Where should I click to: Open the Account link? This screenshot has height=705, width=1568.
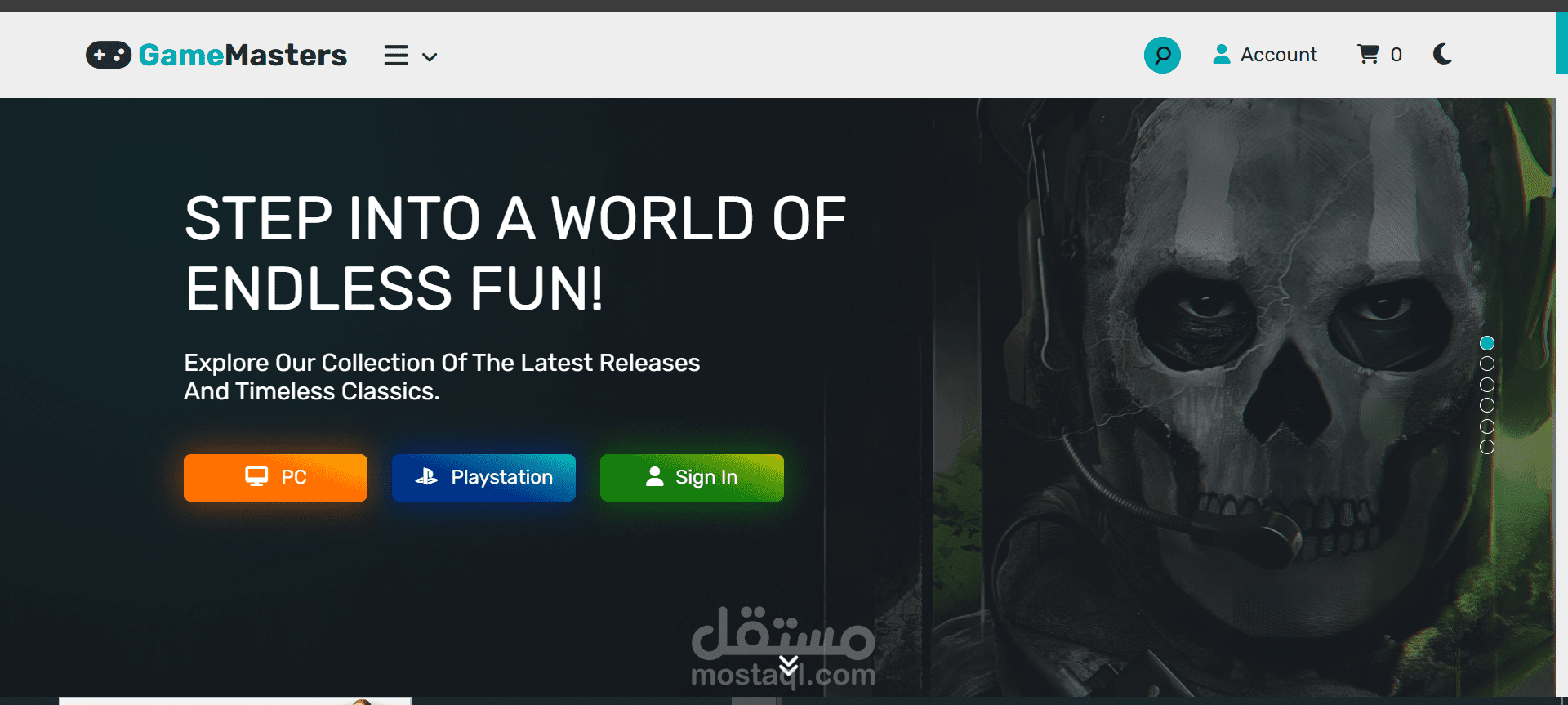tap(1265, 55)
